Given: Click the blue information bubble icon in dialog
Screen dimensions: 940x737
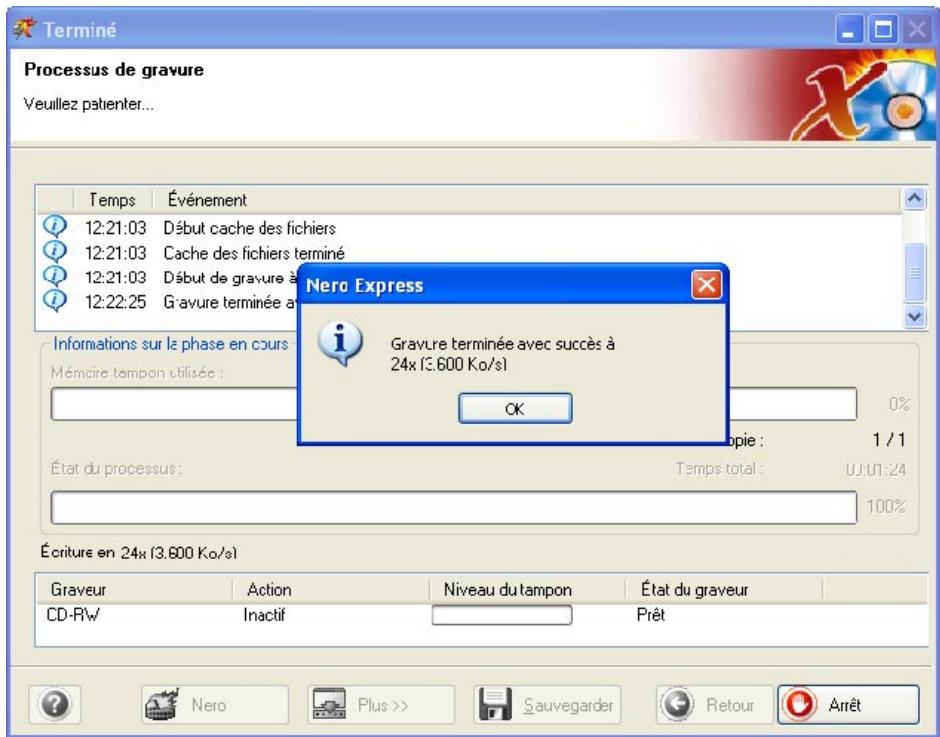Looking at the screenshot, I should 341,344.
